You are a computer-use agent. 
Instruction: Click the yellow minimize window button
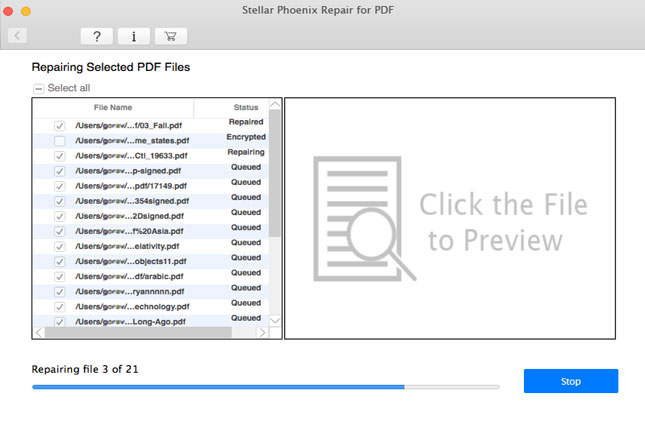(26, 11)
